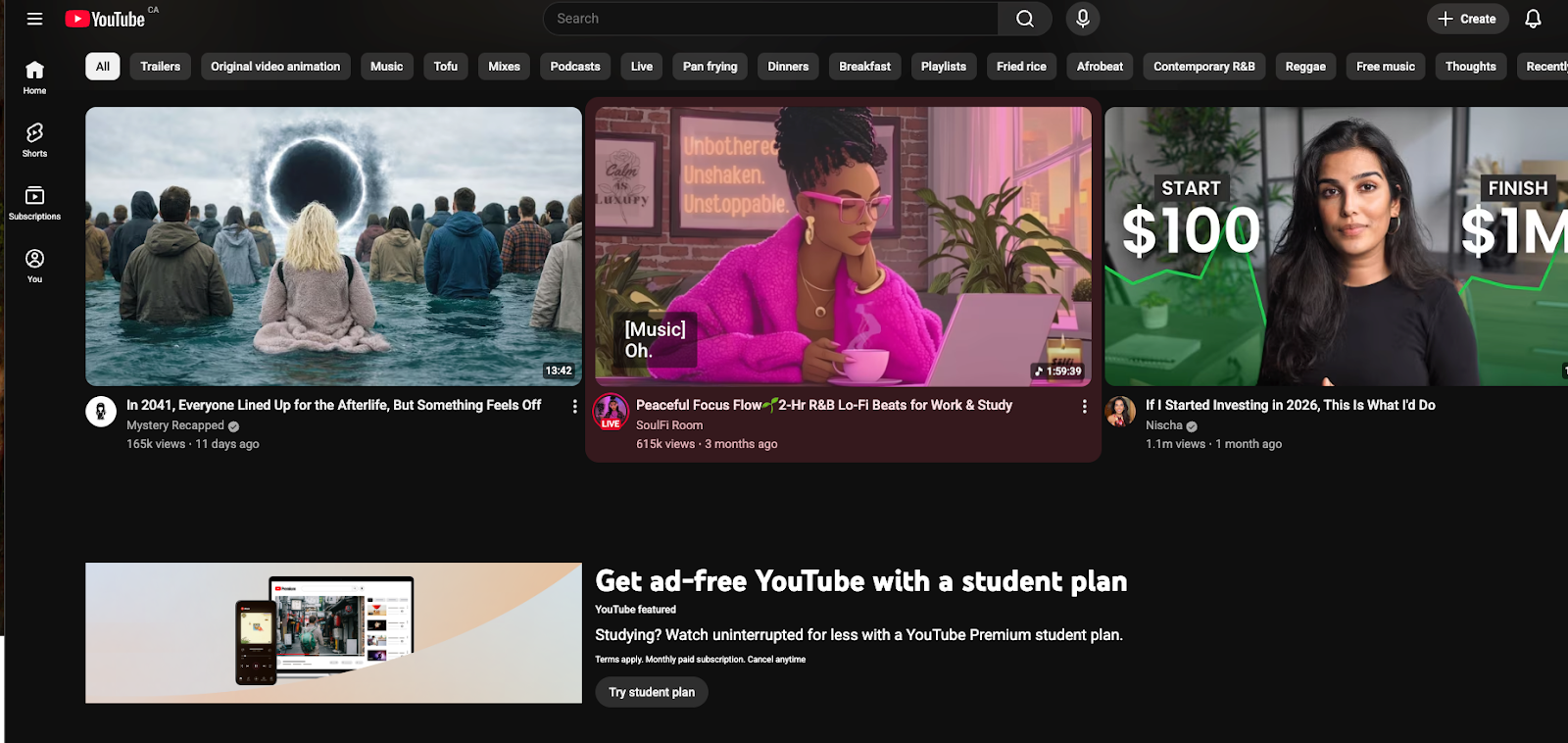Viewport: 1568px width, 743px height.
Task: Open title 'In 2041, Everyone Lined Up for the Afterlife'
Action: pyautogui.click(x=333, y=405)
